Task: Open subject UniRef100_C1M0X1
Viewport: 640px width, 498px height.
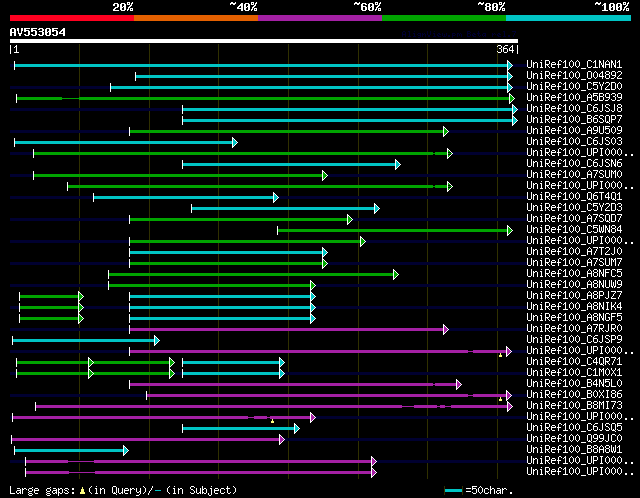Action: tap(574, 373)
